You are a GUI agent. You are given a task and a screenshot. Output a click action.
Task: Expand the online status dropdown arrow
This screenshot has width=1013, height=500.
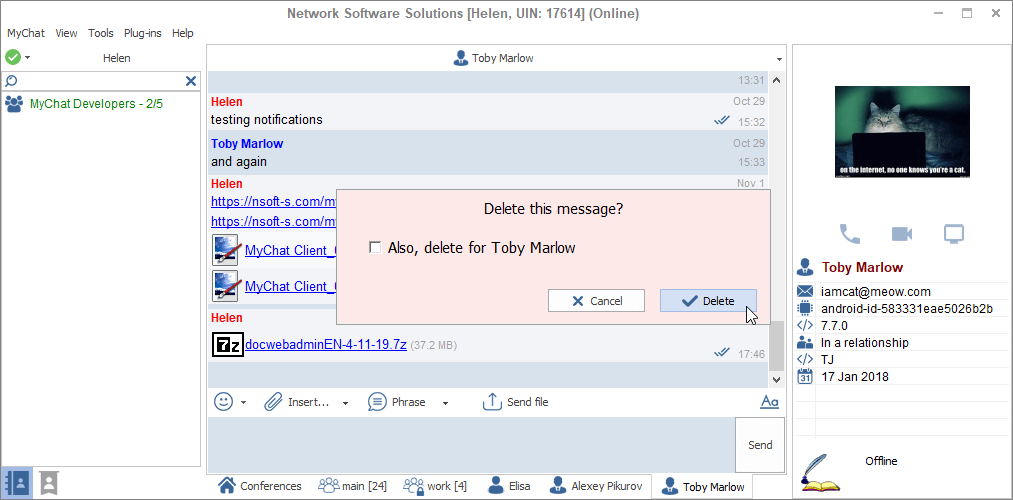tap(27, 58)
